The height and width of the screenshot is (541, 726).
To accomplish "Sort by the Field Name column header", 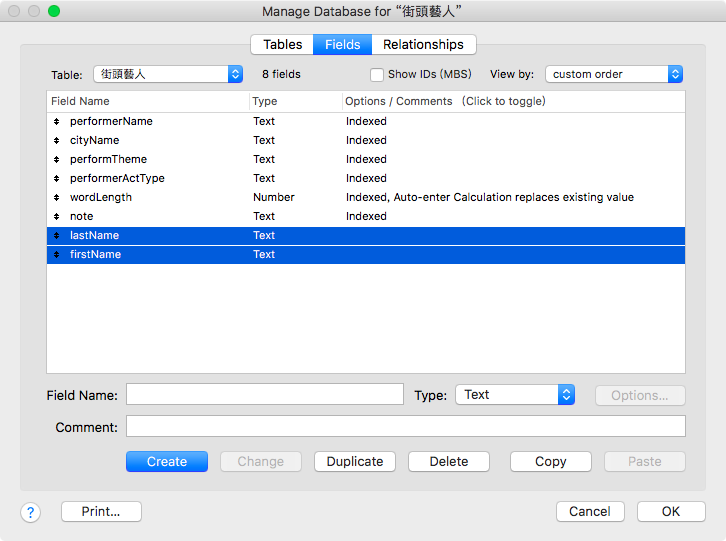I will [148, 101].
